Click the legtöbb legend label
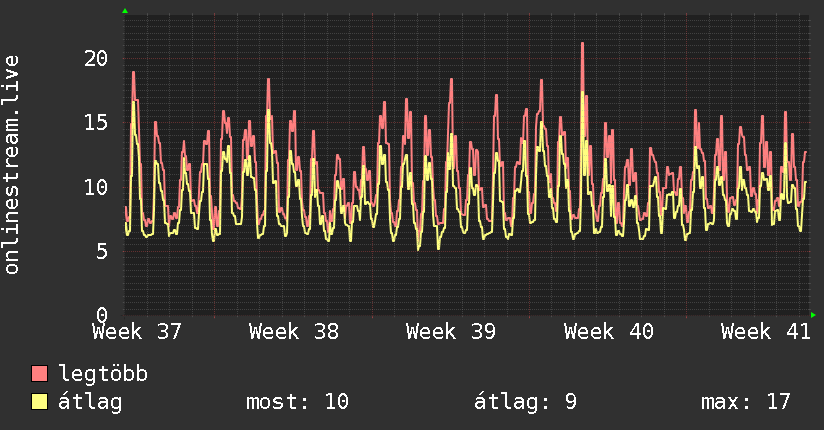This screenshot has height=430, width=824. point(103,374)
